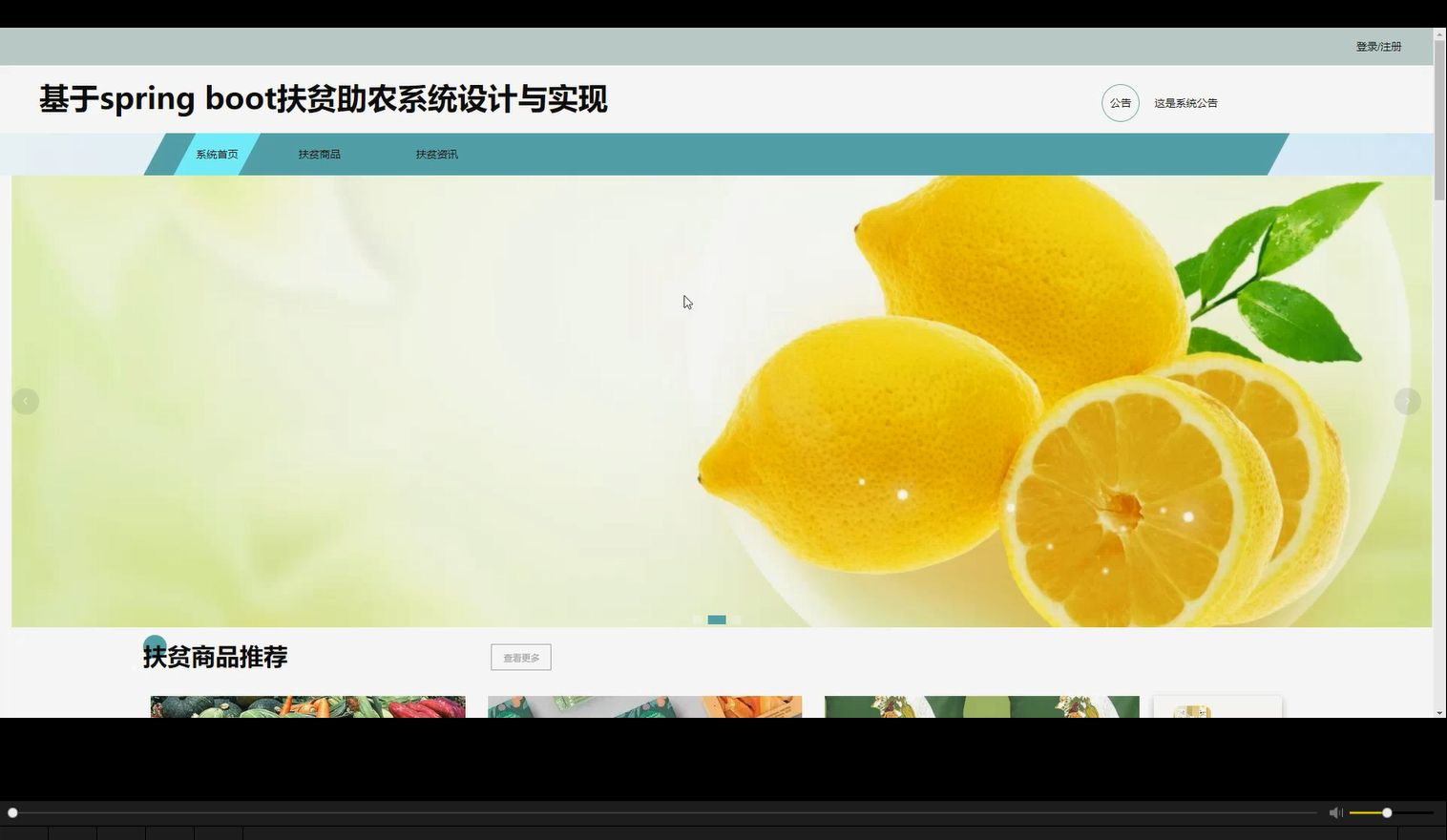
Task: Click the carousel previous arrow on the left
Action: (x=26, y=401)
